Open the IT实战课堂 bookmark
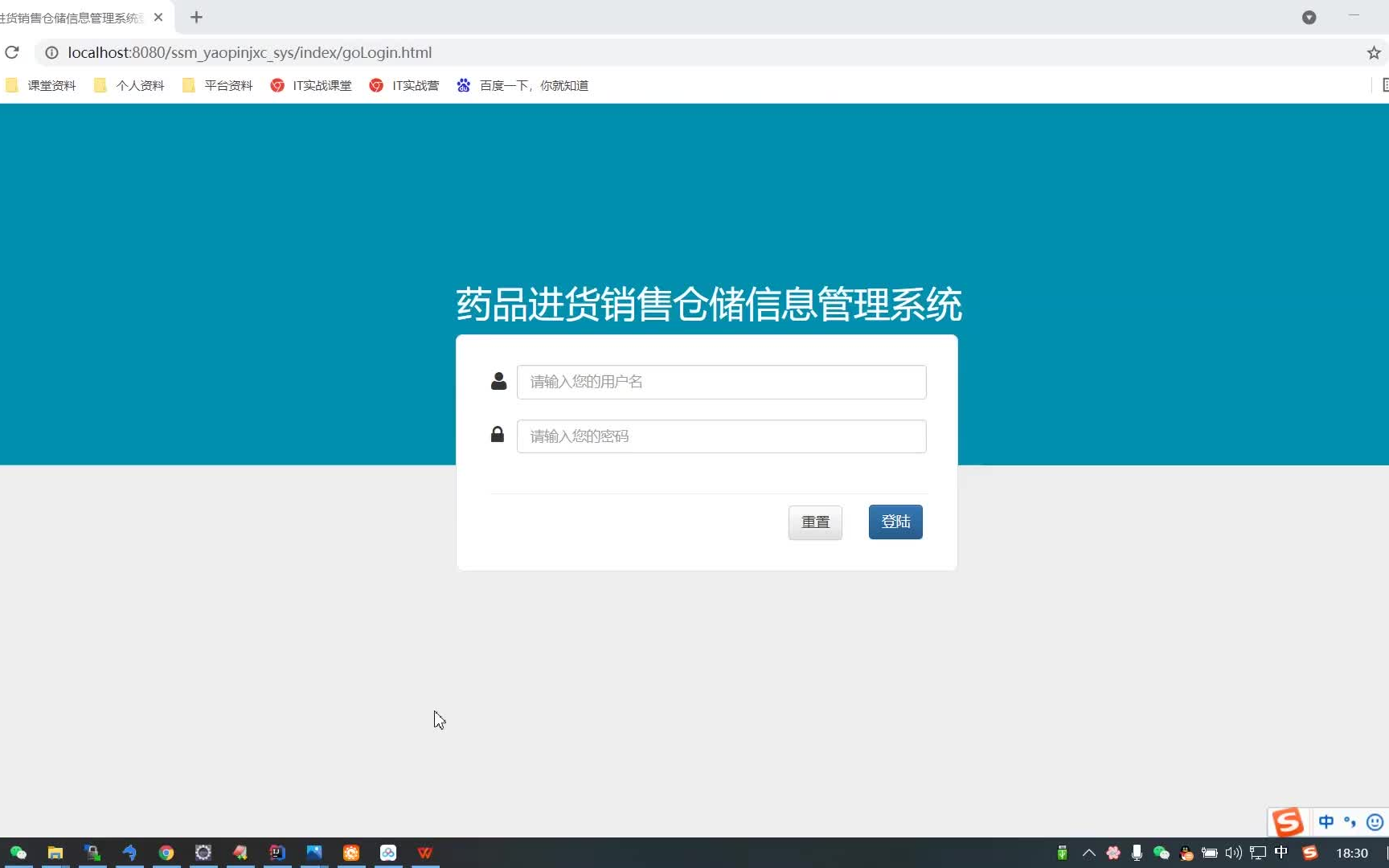The width and height of the screenshot is (1389, 868). click(x=312, y=85)
